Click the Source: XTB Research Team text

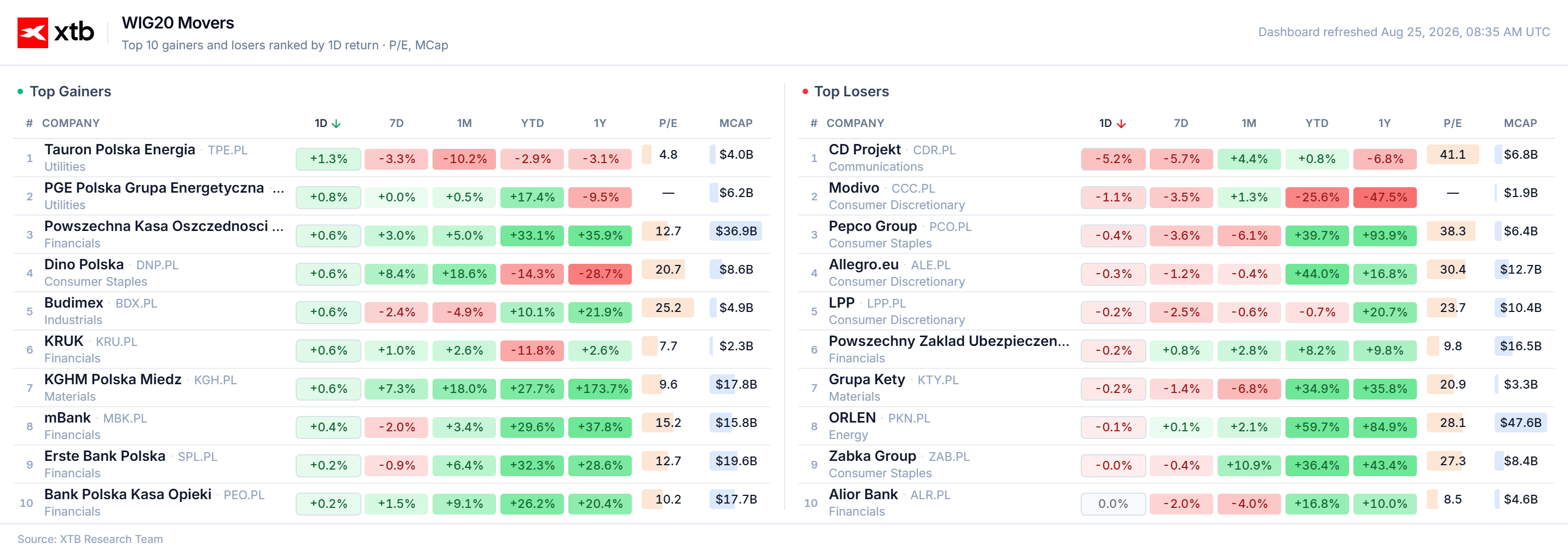[x=90, y=539]
